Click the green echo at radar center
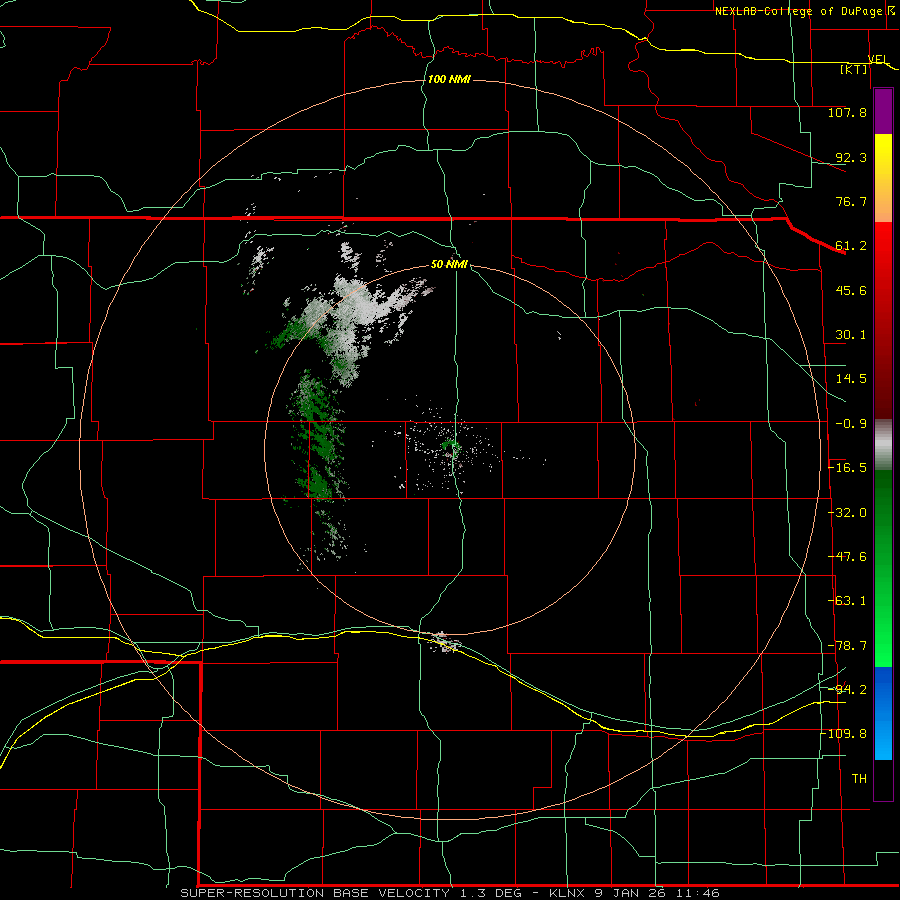This screenshot has height=900, width=900. 451,445
